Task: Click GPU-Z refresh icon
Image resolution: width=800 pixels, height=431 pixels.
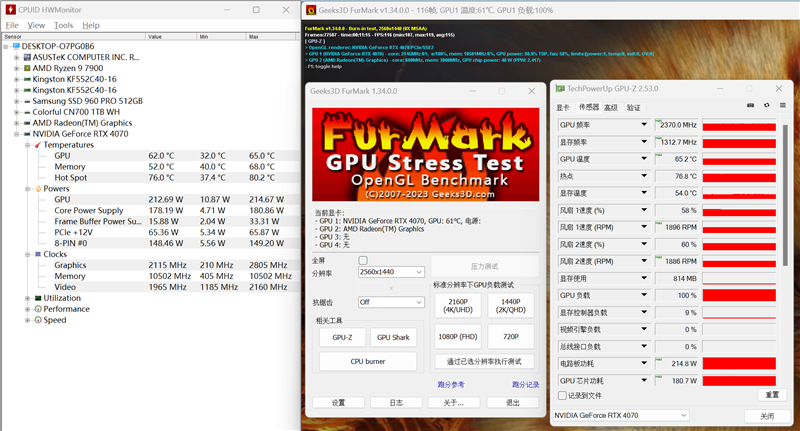Action: tap(767, 106)
